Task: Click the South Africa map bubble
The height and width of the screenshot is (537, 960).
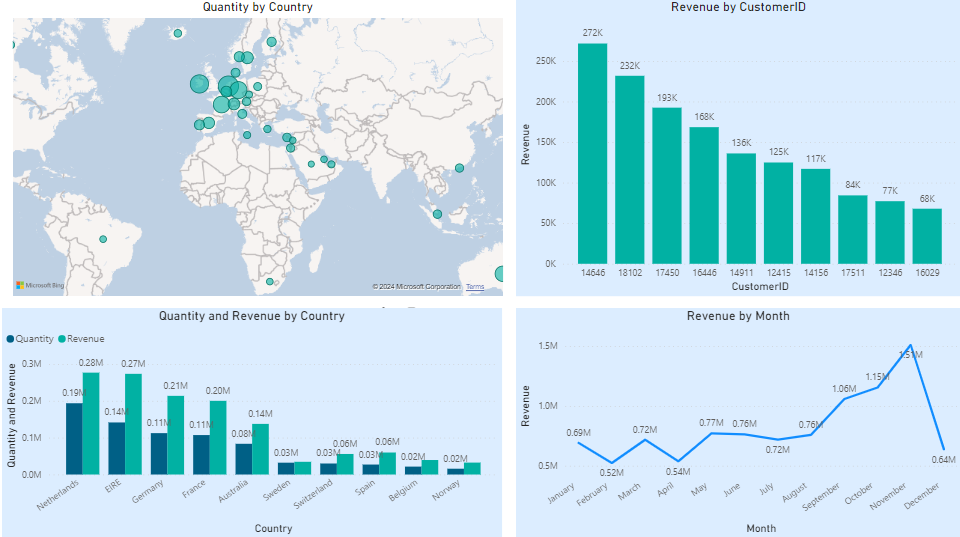Action: (269, 283)
